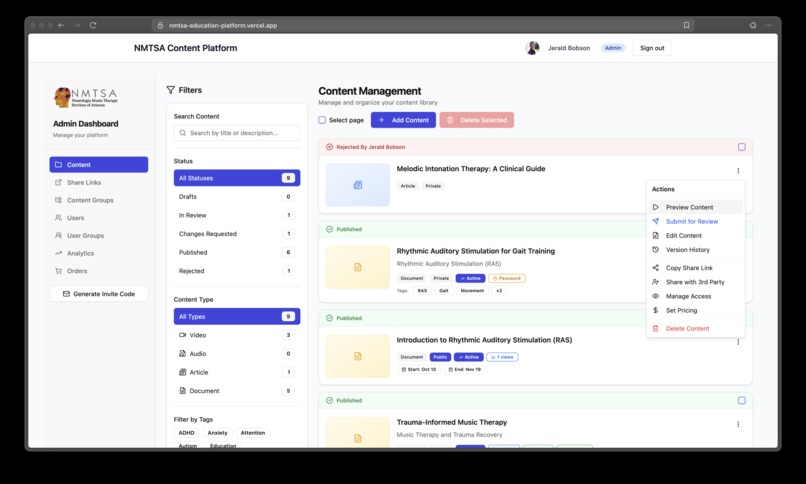Open the Content section in sidebar

(x=99, y=164)
